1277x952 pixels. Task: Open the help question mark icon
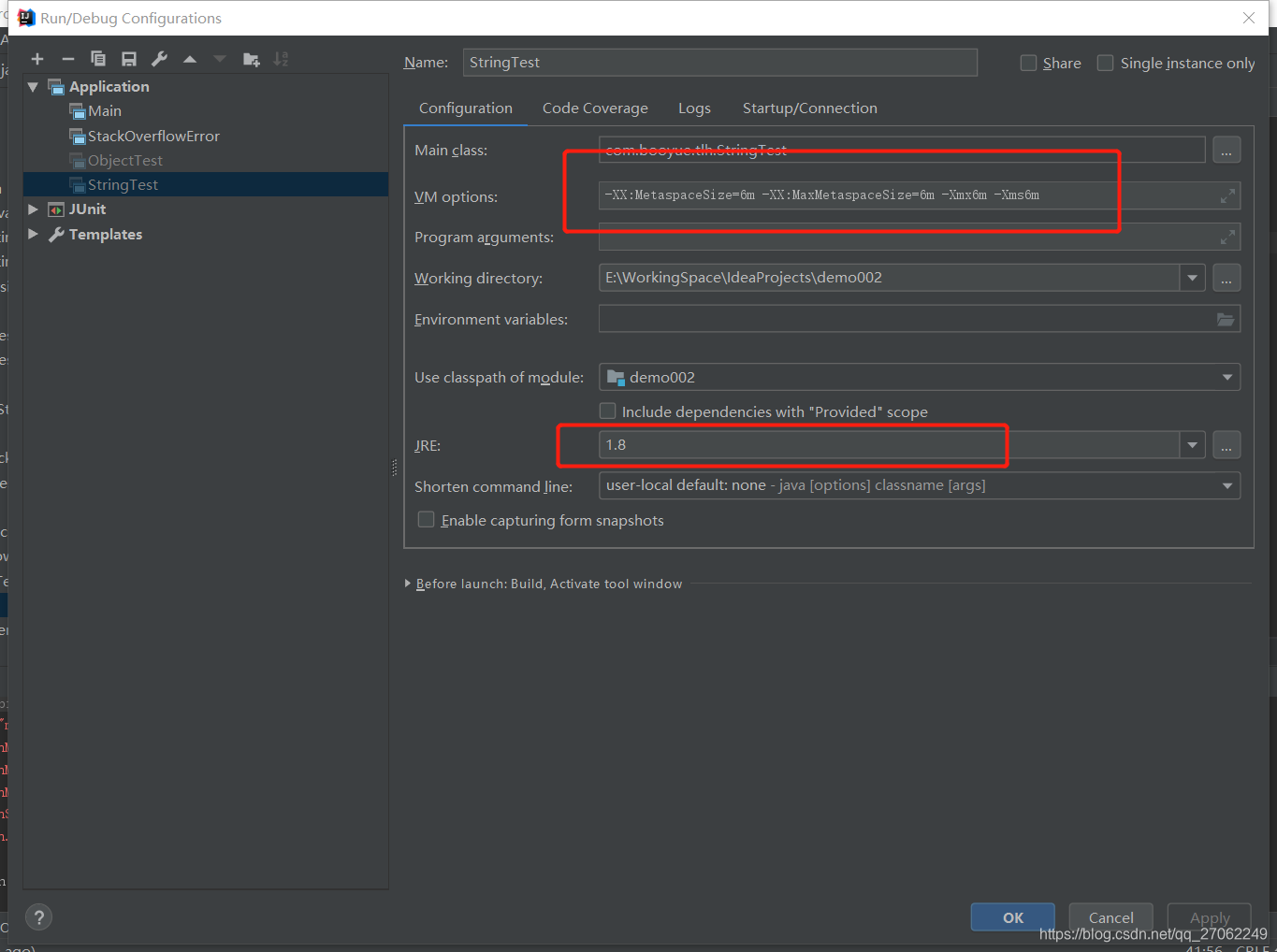click(38, 916)
